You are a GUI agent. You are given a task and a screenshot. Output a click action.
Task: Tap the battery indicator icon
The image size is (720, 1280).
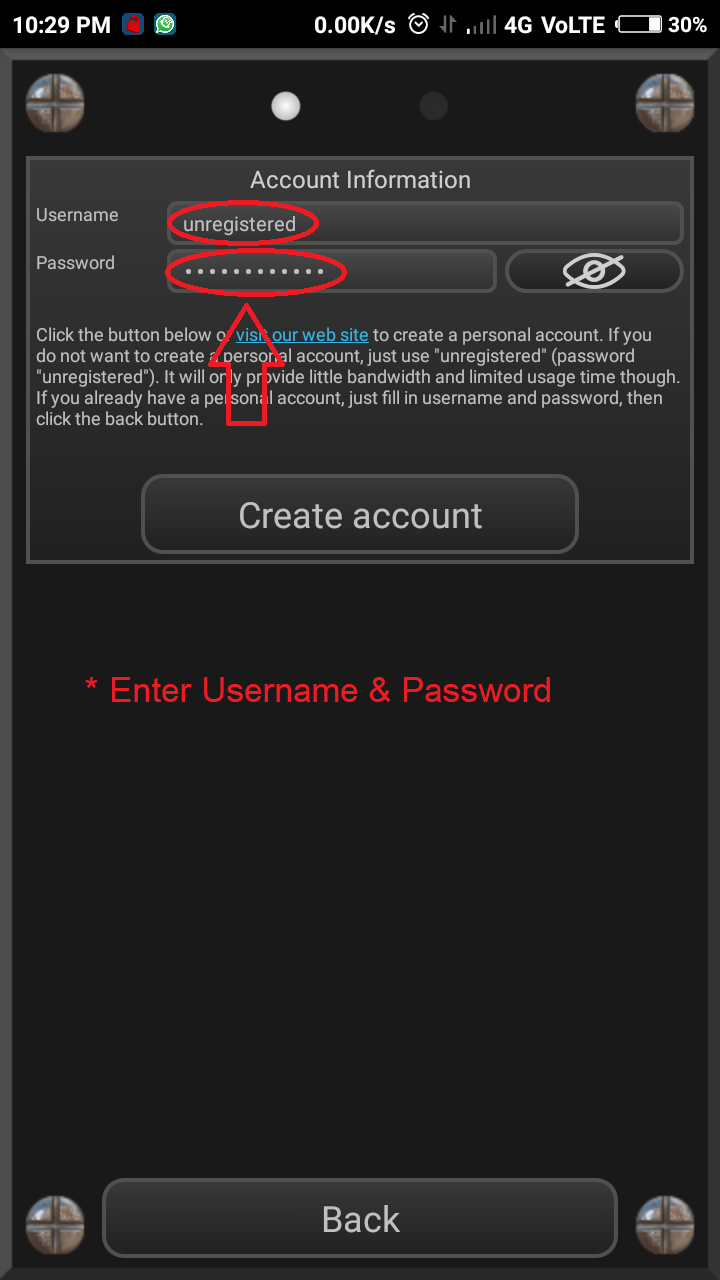click(x=640, y=25)
